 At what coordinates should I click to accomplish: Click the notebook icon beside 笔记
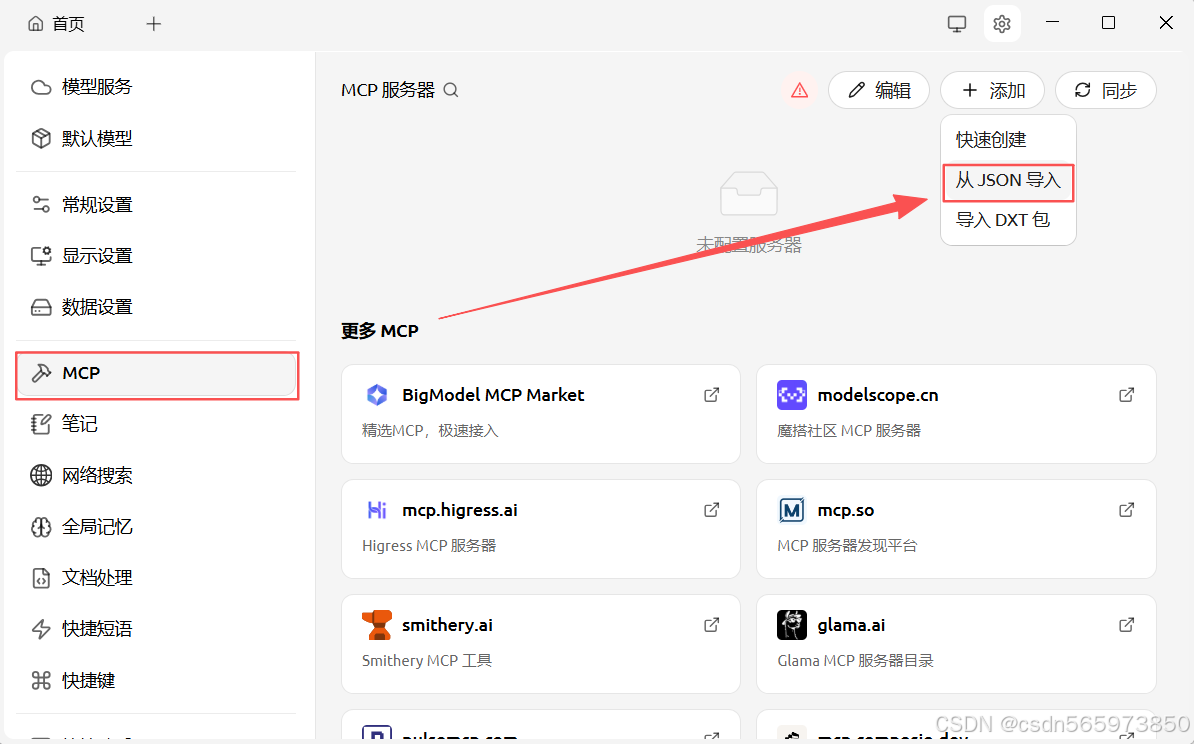point(41,424)
